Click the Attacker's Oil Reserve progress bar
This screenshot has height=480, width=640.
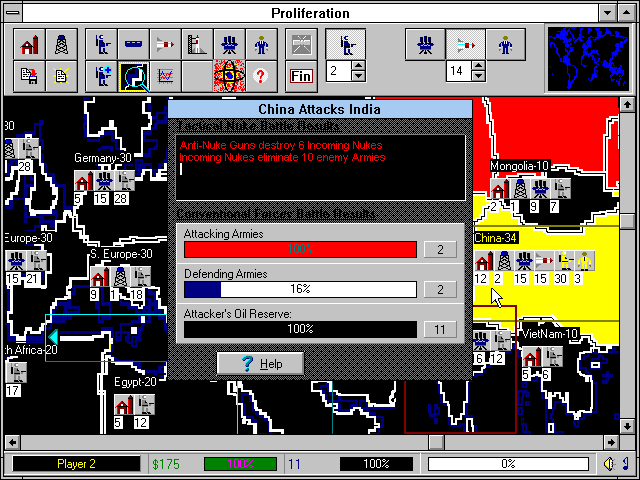[300, 329]
